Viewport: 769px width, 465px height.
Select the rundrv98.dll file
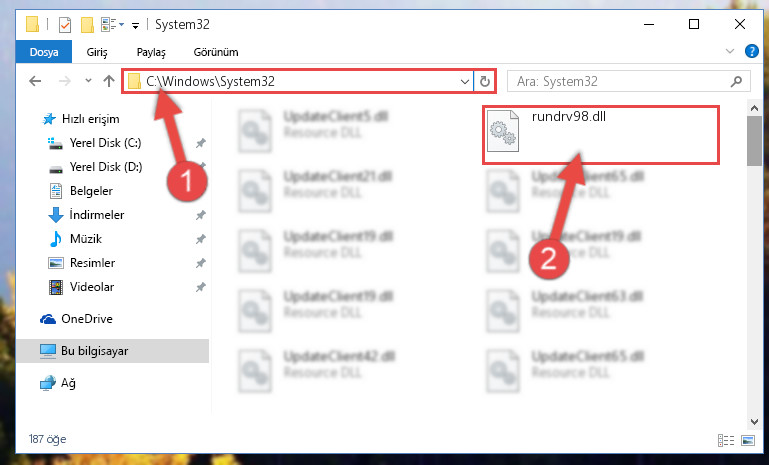(601, 134)
